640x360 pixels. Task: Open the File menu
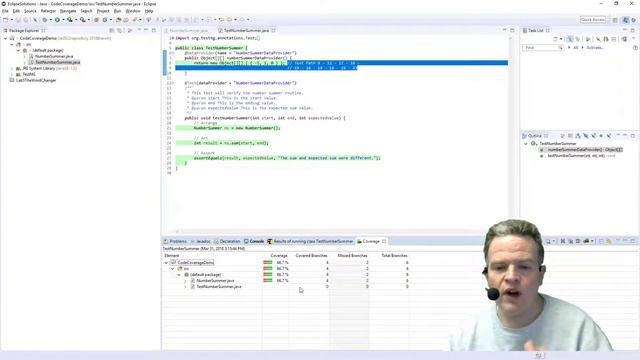click(x=5, y=11)
